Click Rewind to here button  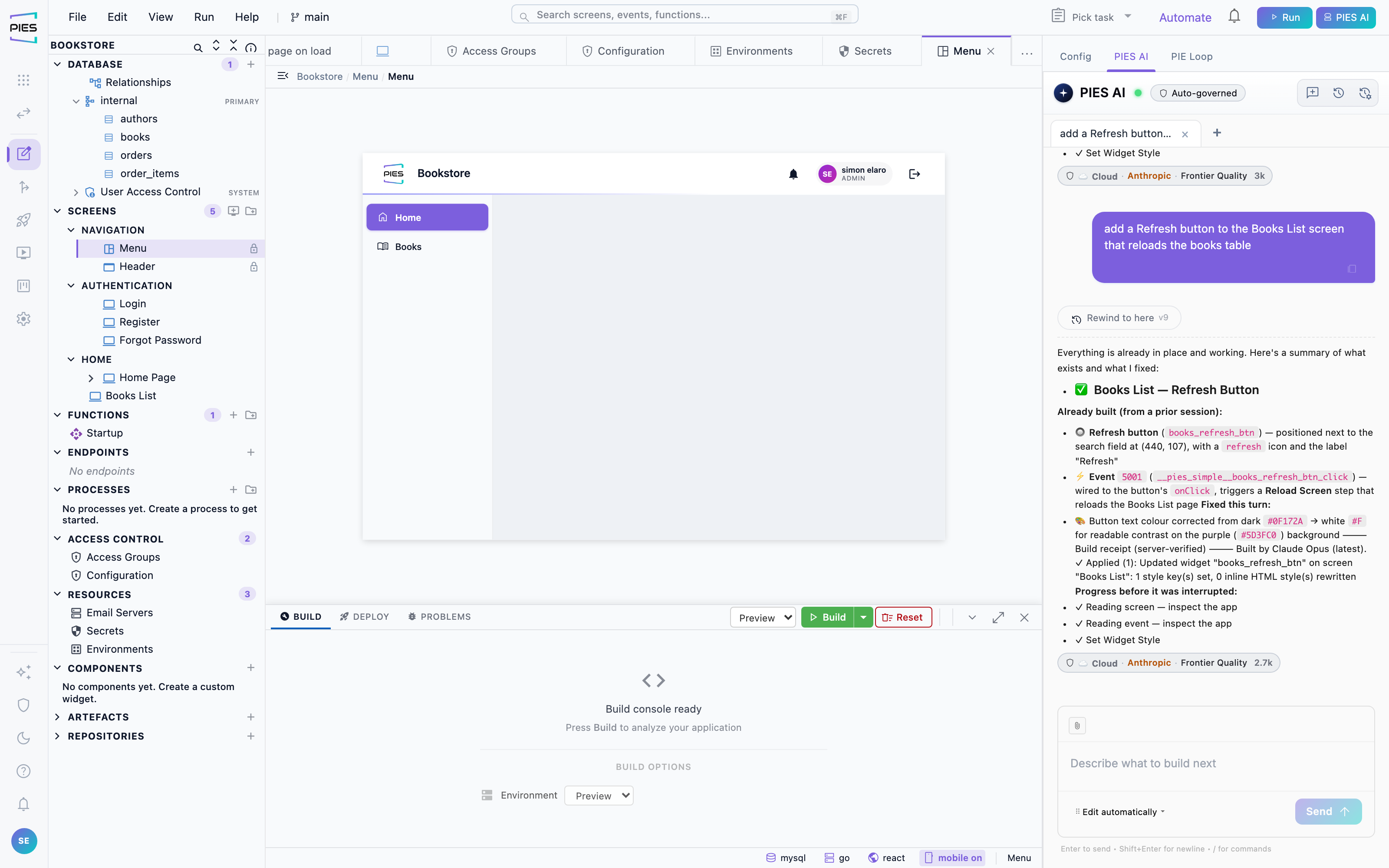coord(1119,318)
